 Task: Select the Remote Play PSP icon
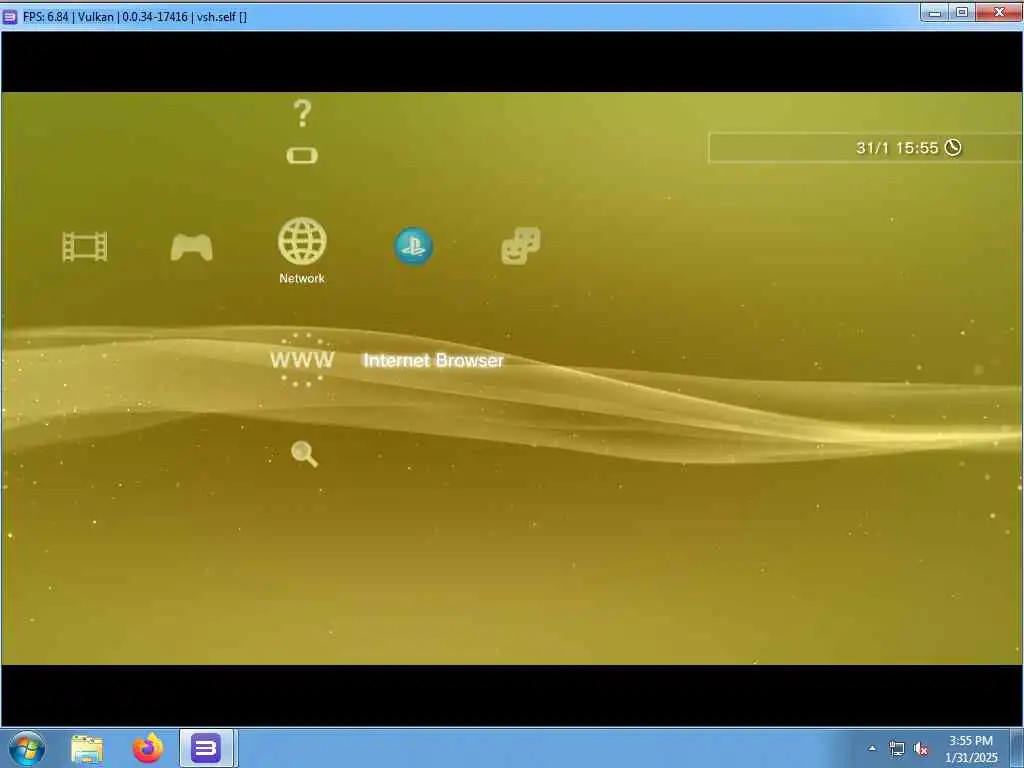[302, 155]
